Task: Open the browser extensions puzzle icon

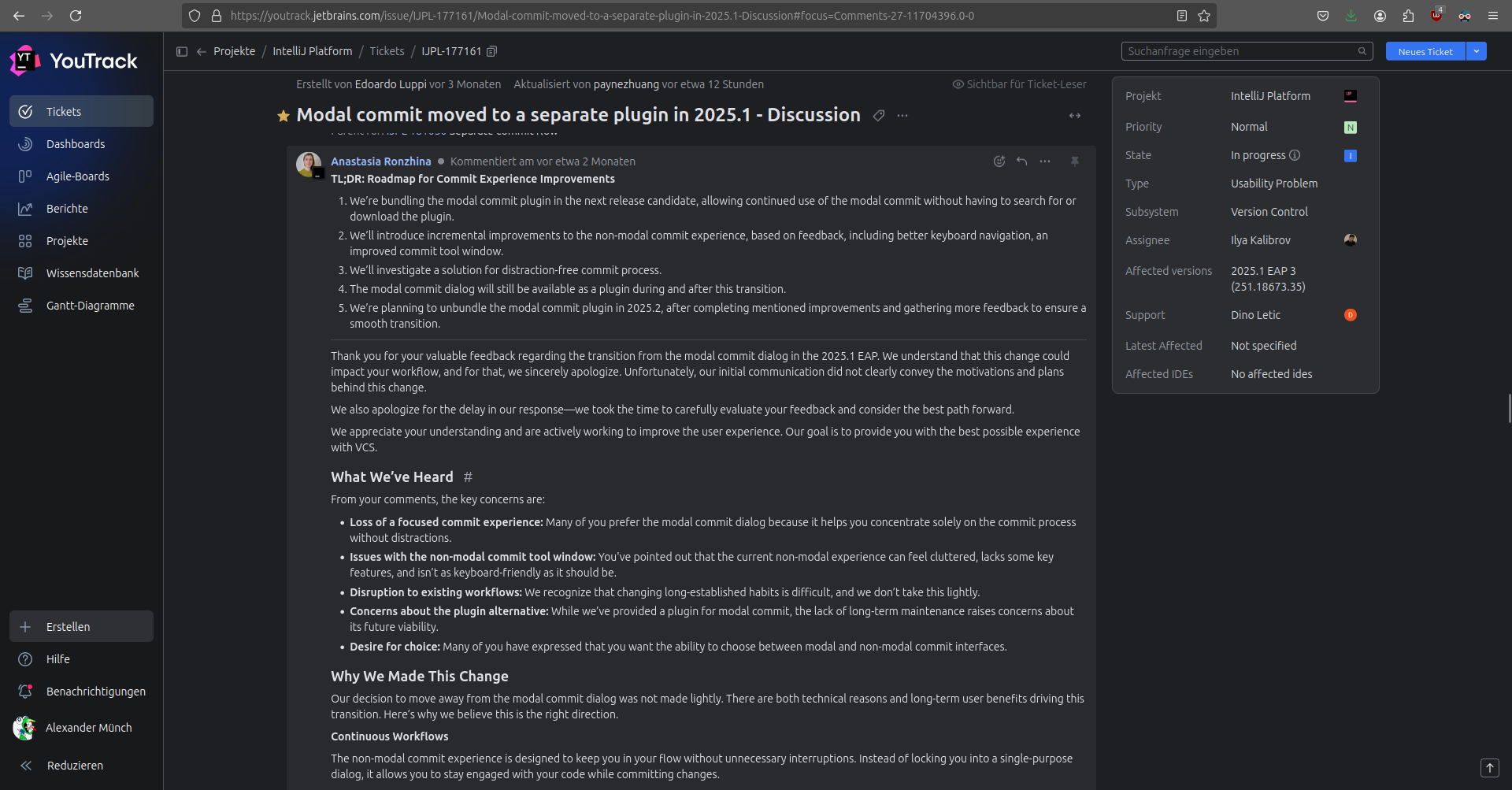Action: point(1408,16)
